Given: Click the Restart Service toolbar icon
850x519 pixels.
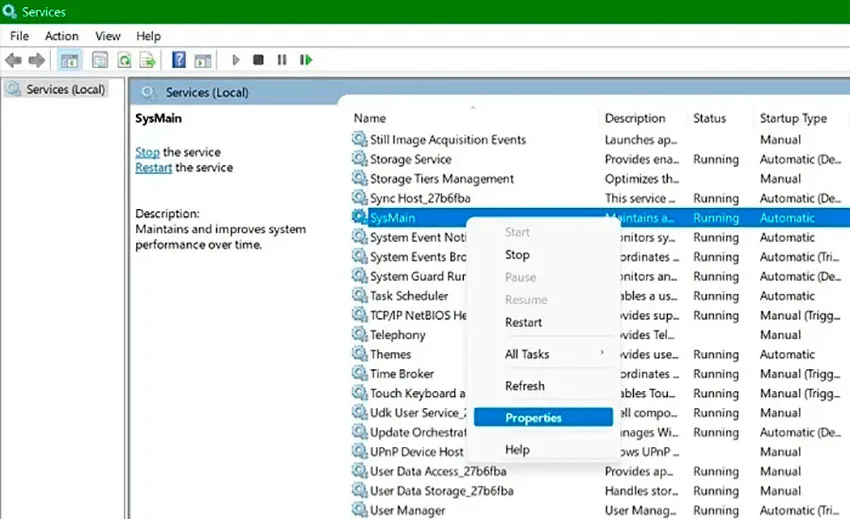Looking at the screenshot, I should (x=306, y=60).
